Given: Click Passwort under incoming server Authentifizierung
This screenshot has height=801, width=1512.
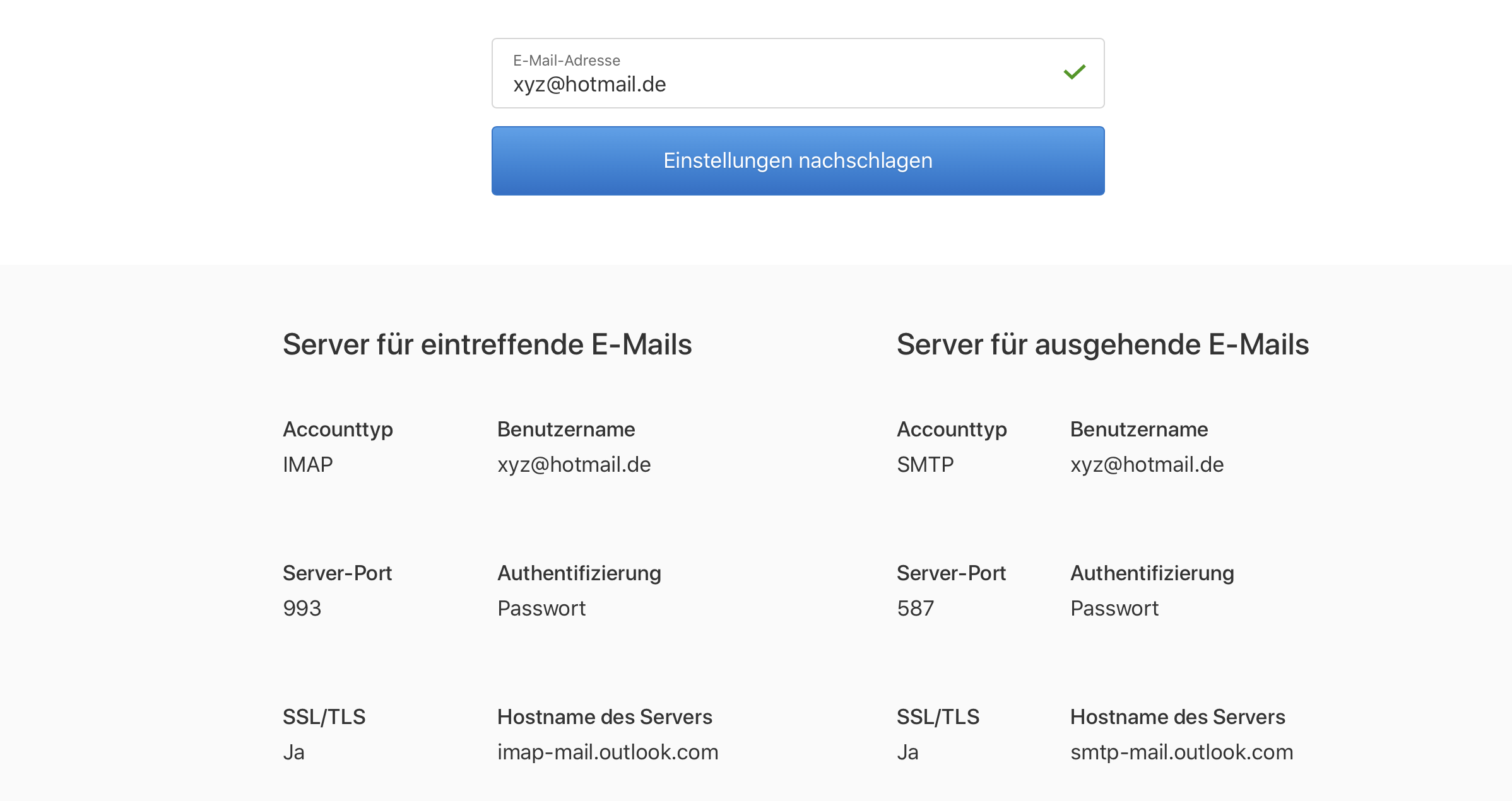Looking at the screenshot, I should tap(541, 609).
